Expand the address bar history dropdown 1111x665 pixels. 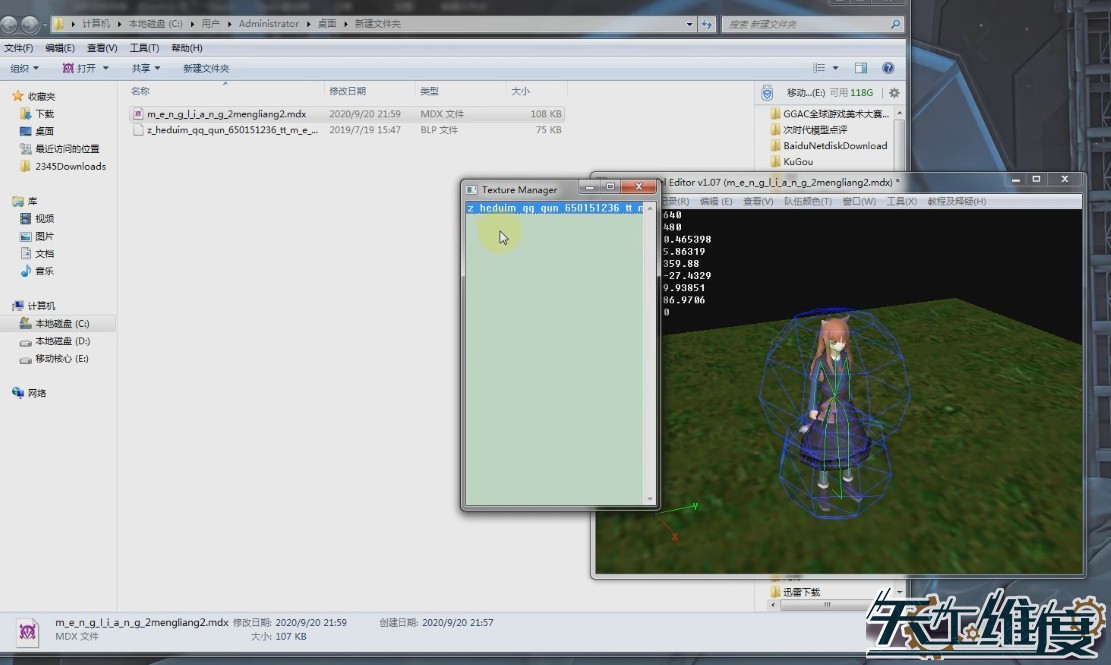tap(689, 24)
